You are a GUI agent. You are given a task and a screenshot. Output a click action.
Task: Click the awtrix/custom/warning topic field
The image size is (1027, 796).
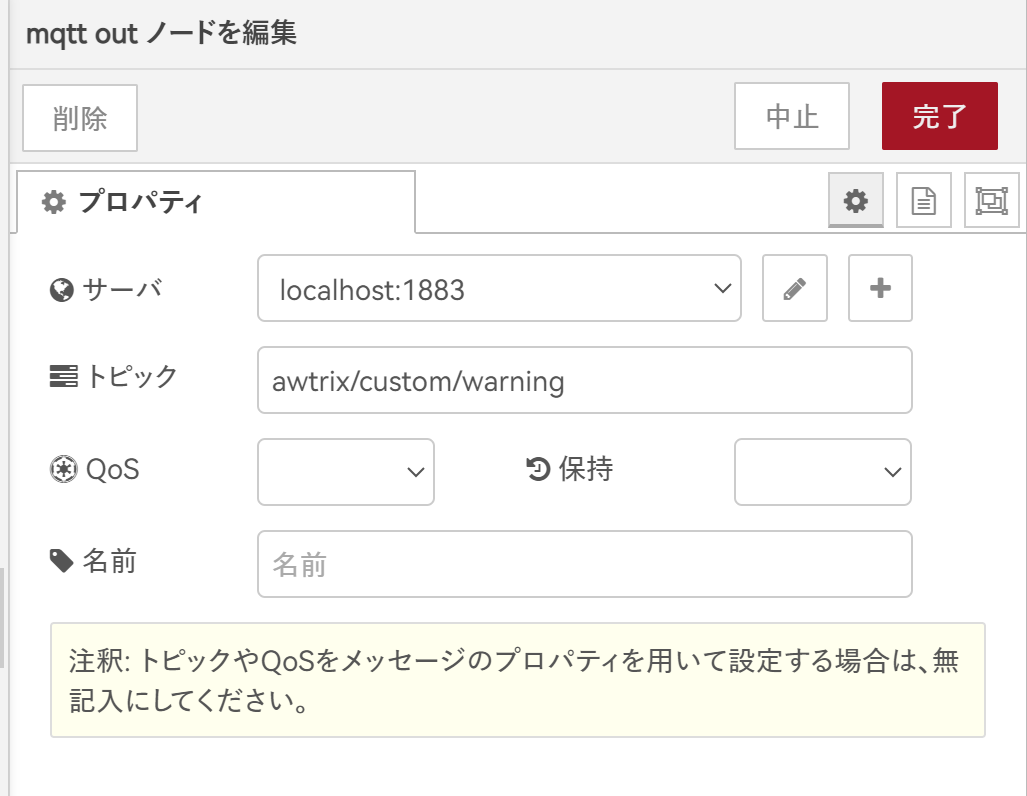(x=584, y=380)
